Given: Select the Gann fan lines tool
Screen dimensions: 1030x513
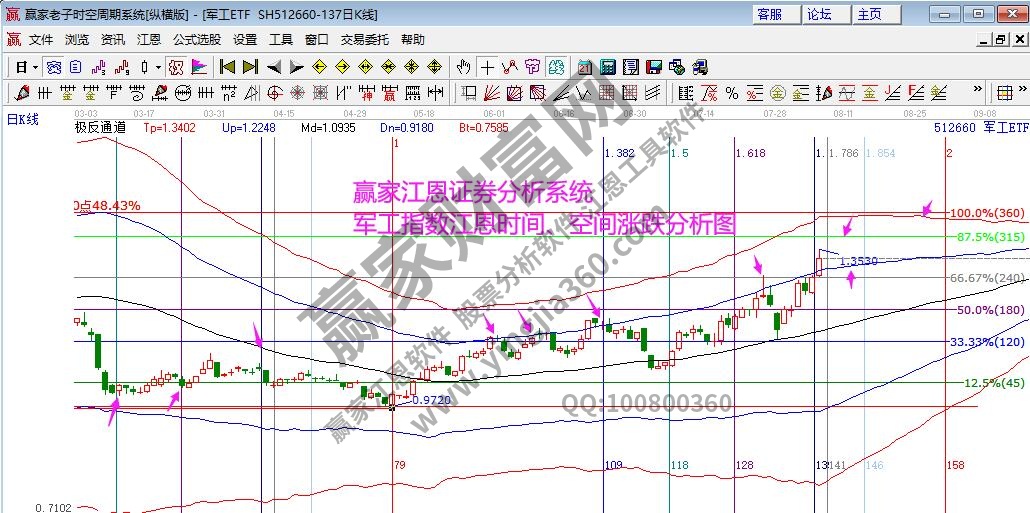Looking at the screenshot, I should coord(490,93).
